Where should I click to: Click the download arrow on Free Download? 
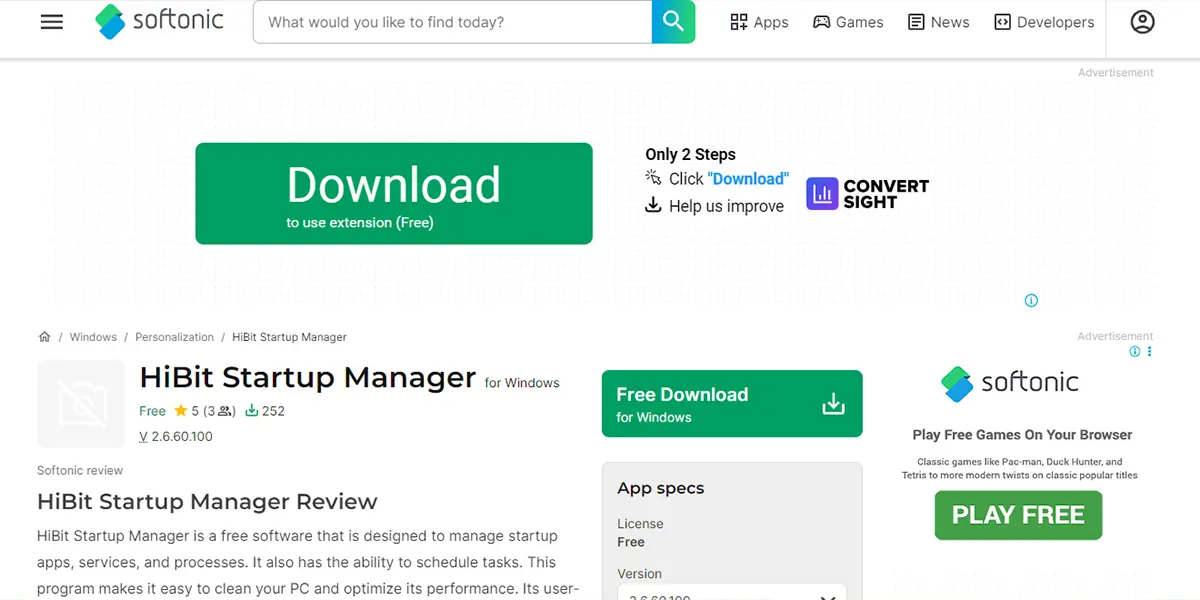[833, 403]
